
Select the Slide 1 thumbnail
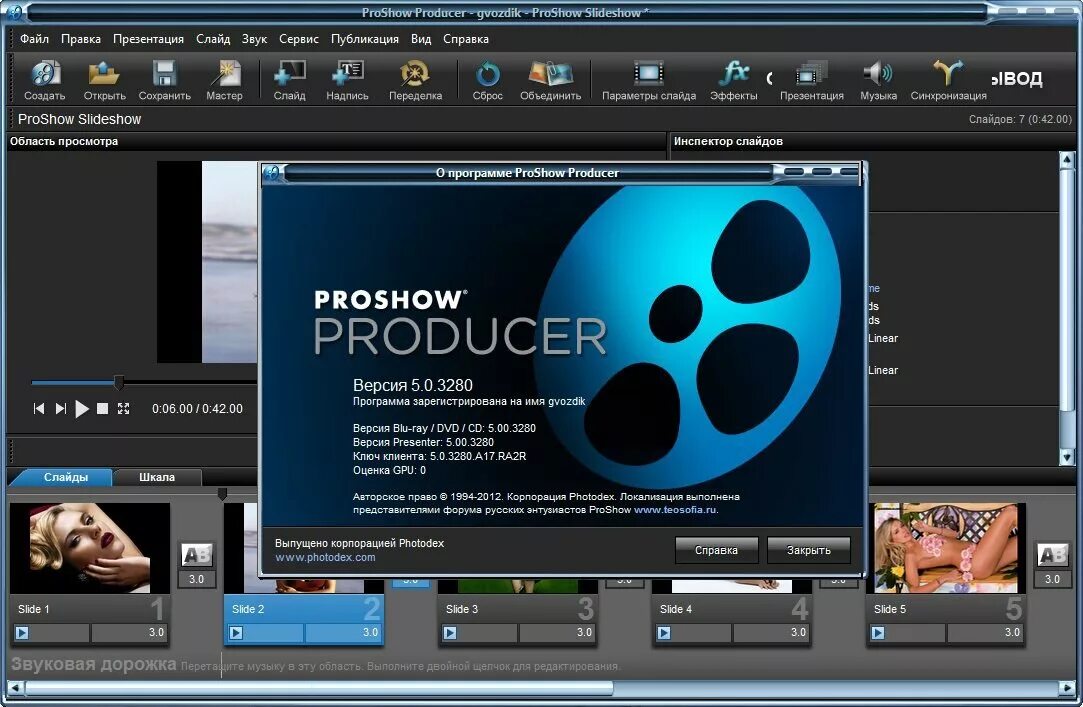(x=90, y=548)
